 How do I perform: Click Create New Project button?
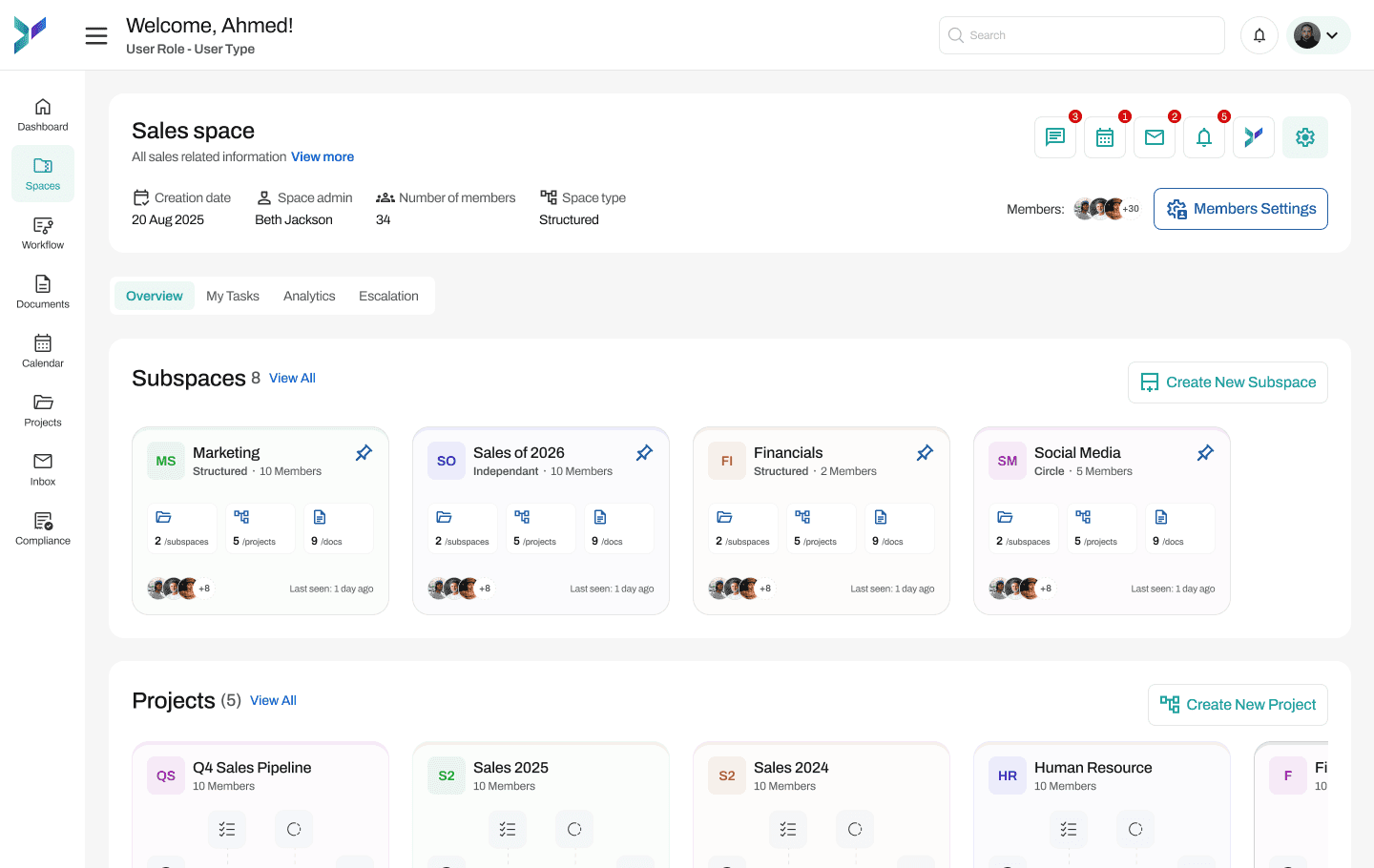(x=1238, y=705)
